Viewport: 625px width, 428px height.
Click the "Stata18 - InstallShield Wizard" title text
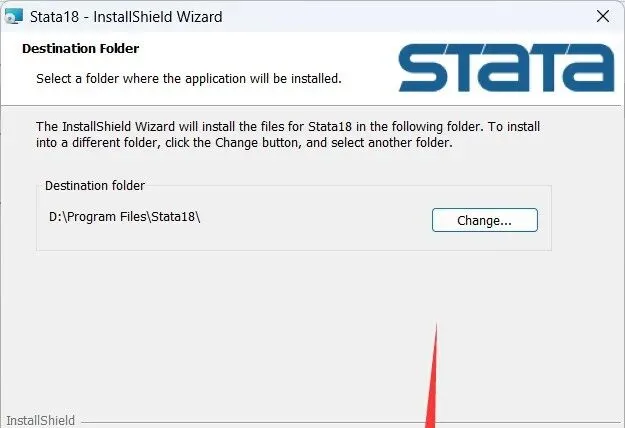[x=126, y=17]
